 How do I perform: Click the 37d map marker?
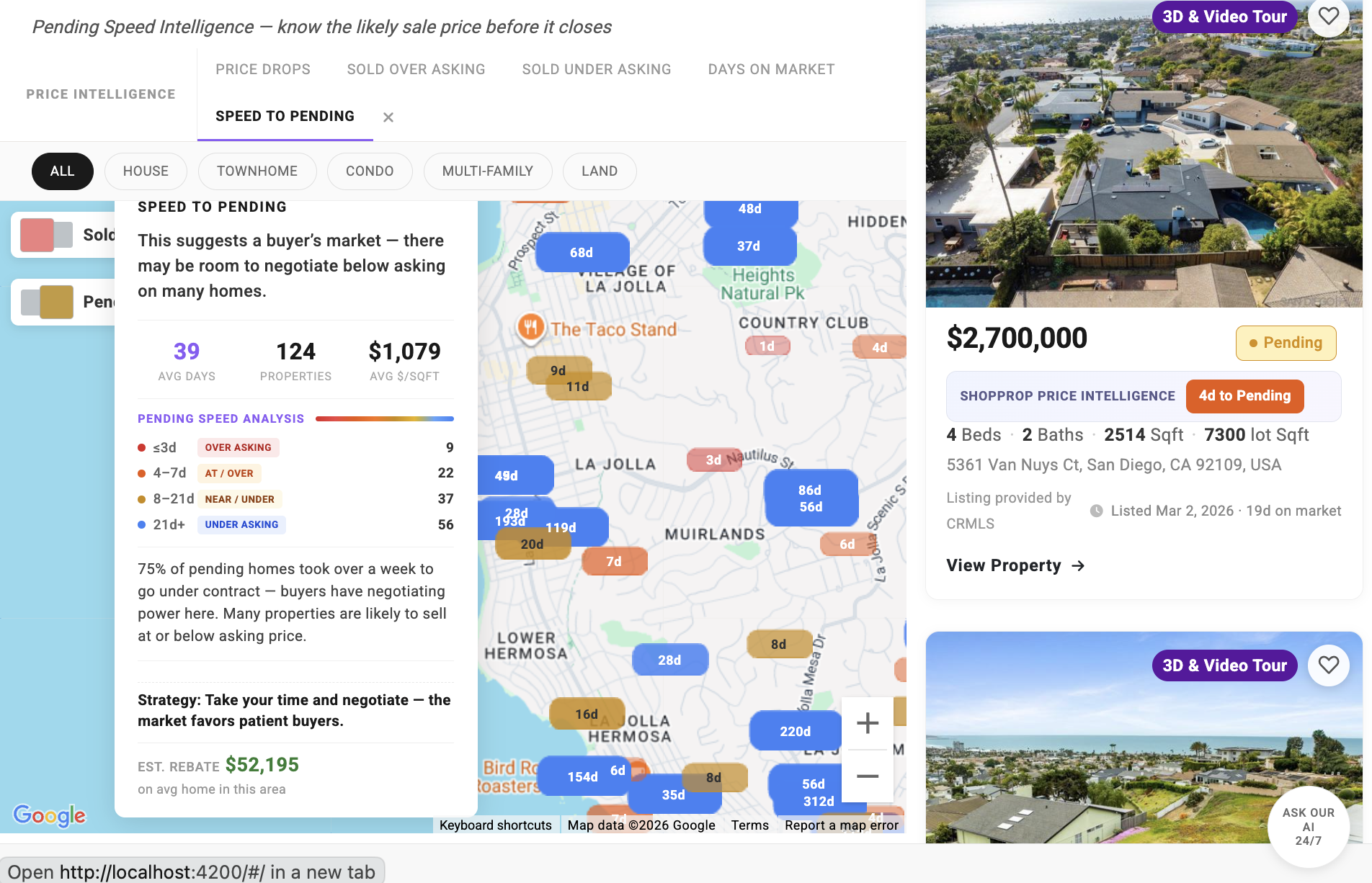pos(749,246)
